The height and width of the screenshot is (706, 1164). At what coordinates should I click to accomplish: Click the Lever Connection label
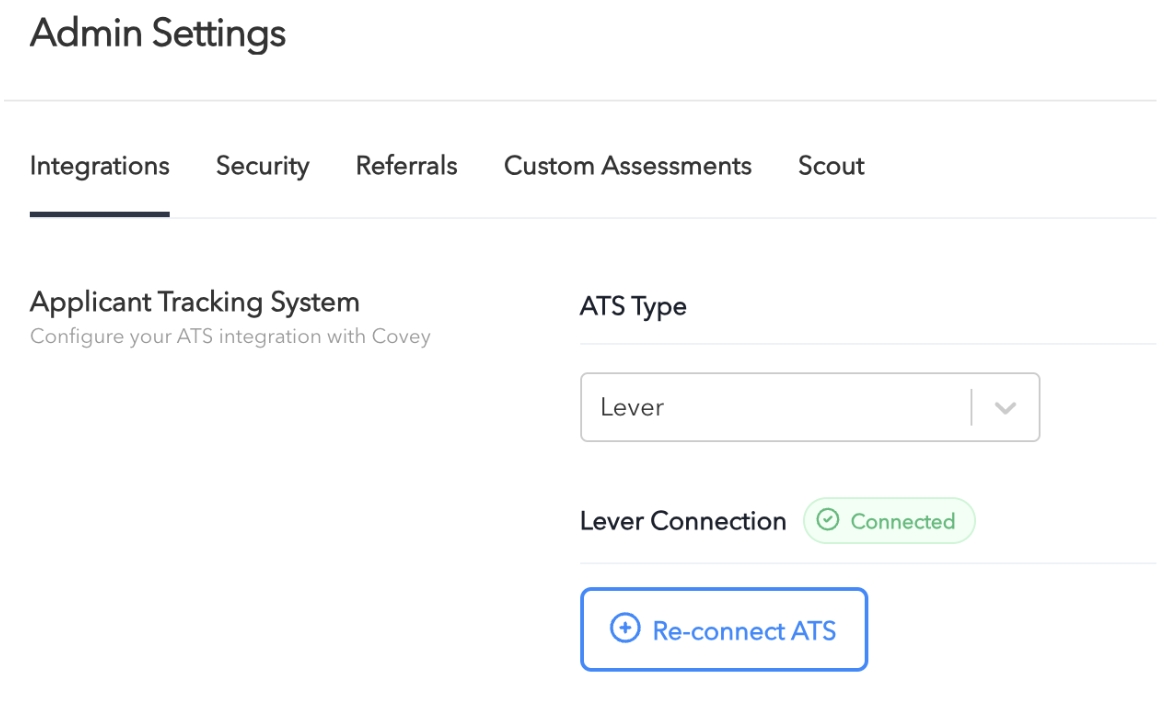tap(683, 520)
